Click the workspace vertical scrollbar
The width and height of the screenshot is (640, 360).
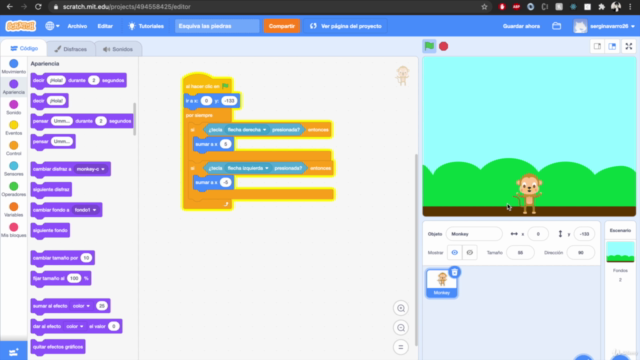pos(416,250)
